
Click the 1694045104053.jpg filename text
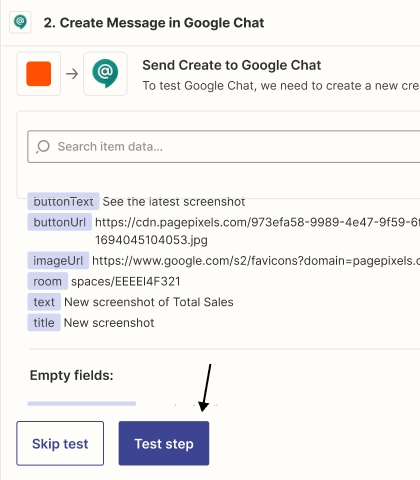[151, 240]
